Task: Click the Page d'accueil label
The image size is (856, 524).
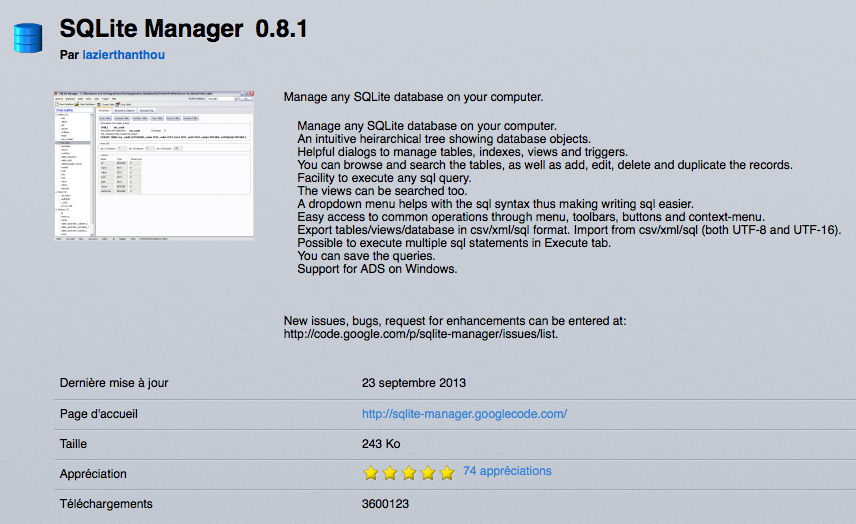Action: [100, 414]
